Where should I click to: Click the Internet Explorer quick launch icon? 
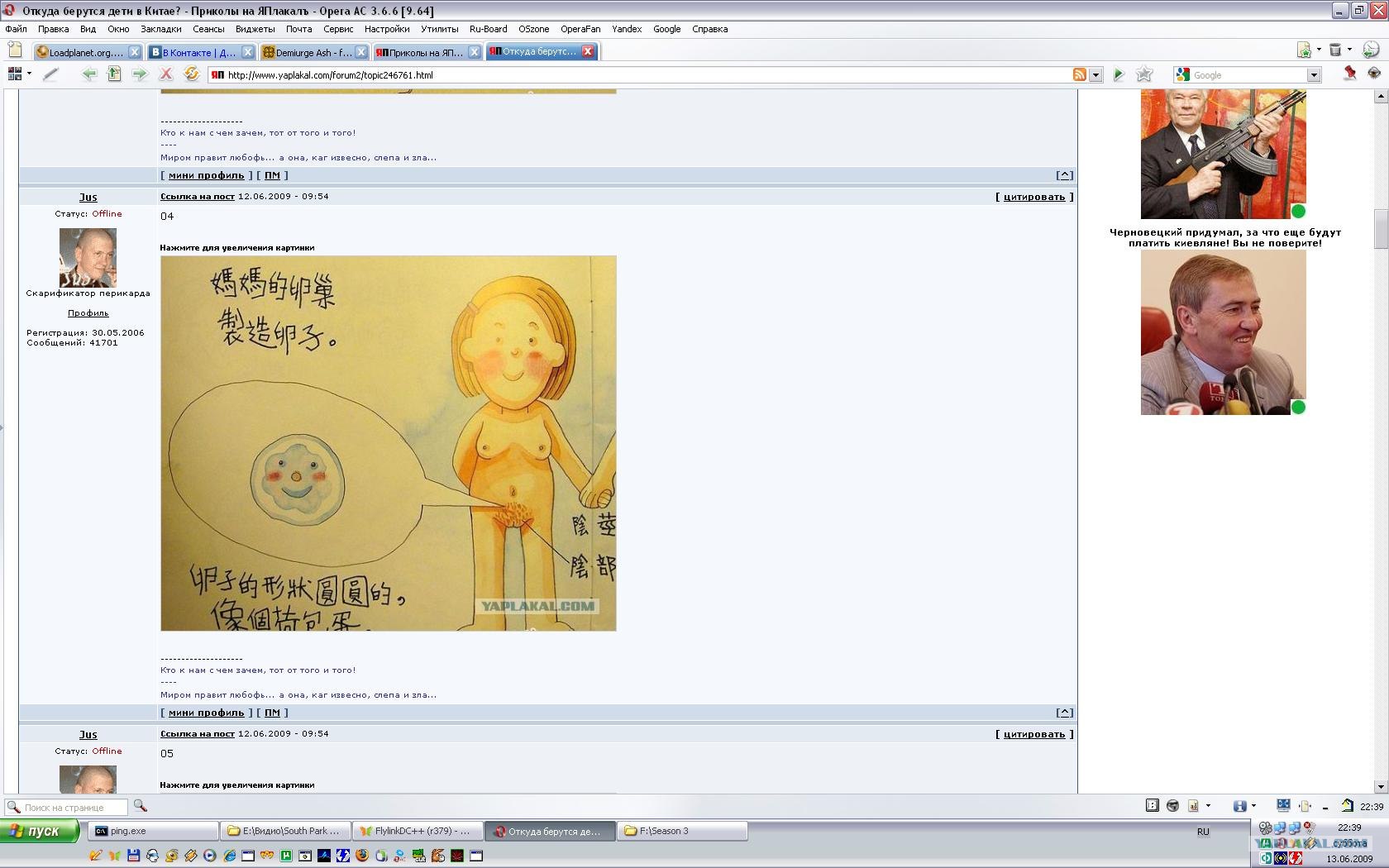(x=229, y=856)
